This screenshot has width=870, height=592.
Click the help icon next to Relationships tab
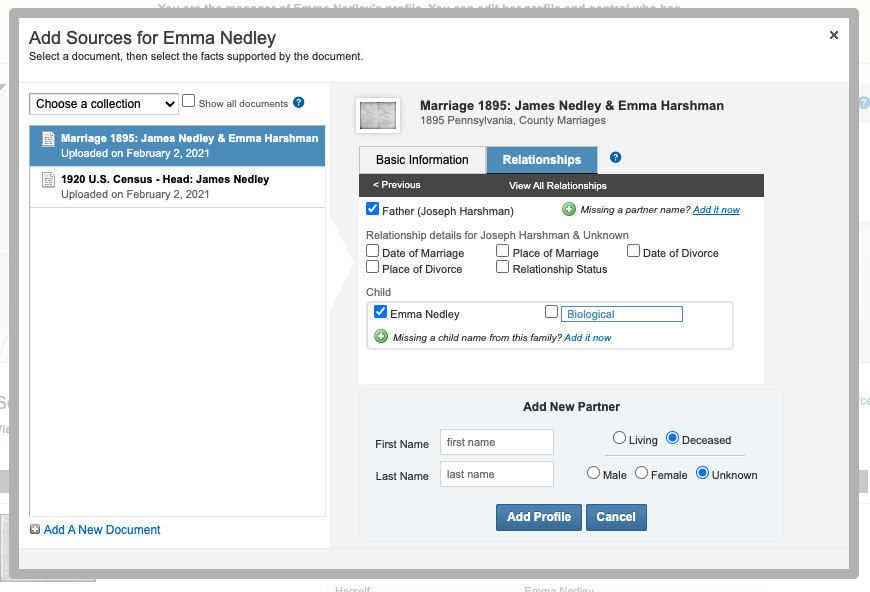tap(616, 158)
